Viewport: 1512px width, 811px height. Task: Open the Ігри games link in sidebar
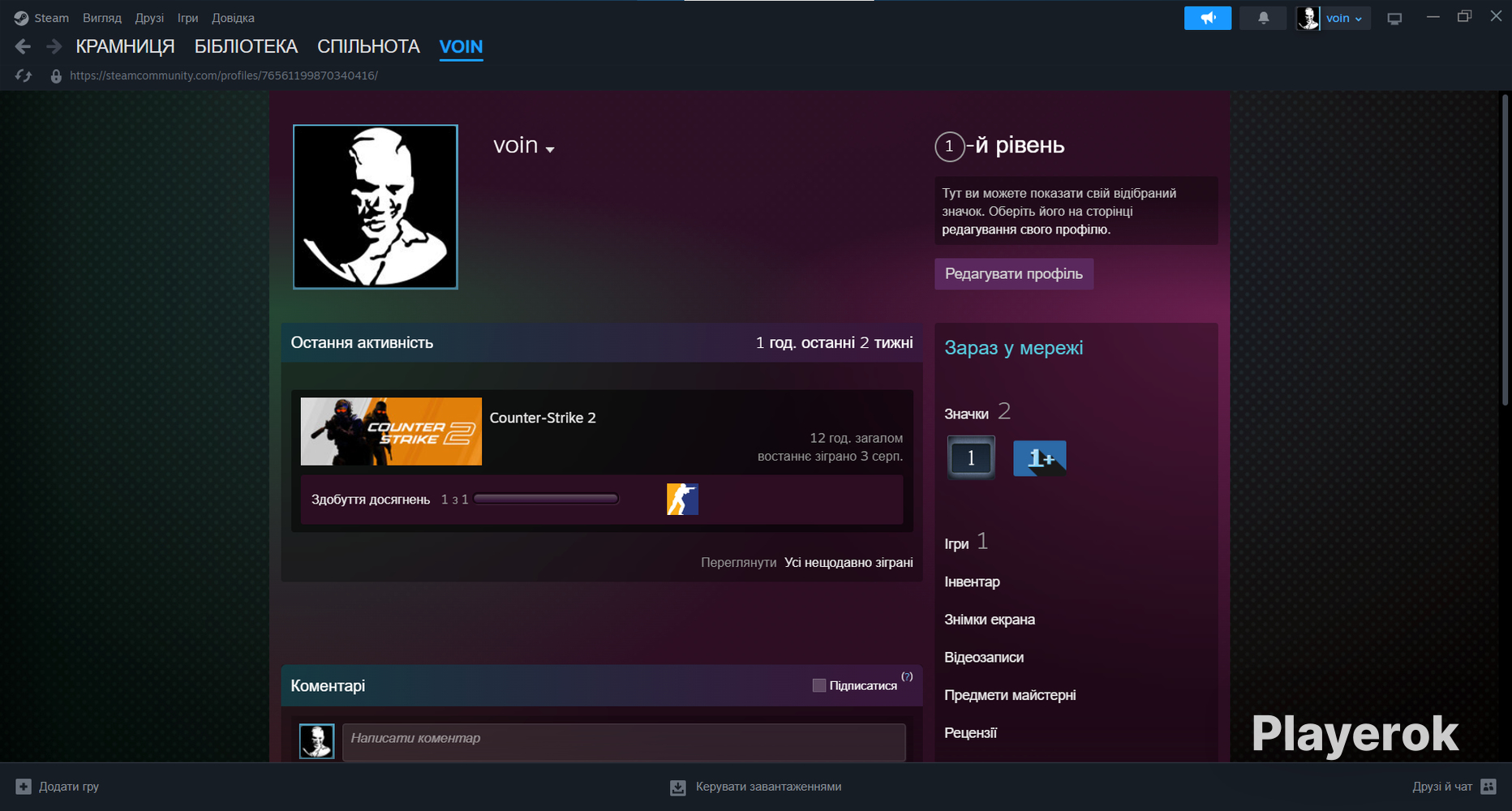tap(956, 544)
